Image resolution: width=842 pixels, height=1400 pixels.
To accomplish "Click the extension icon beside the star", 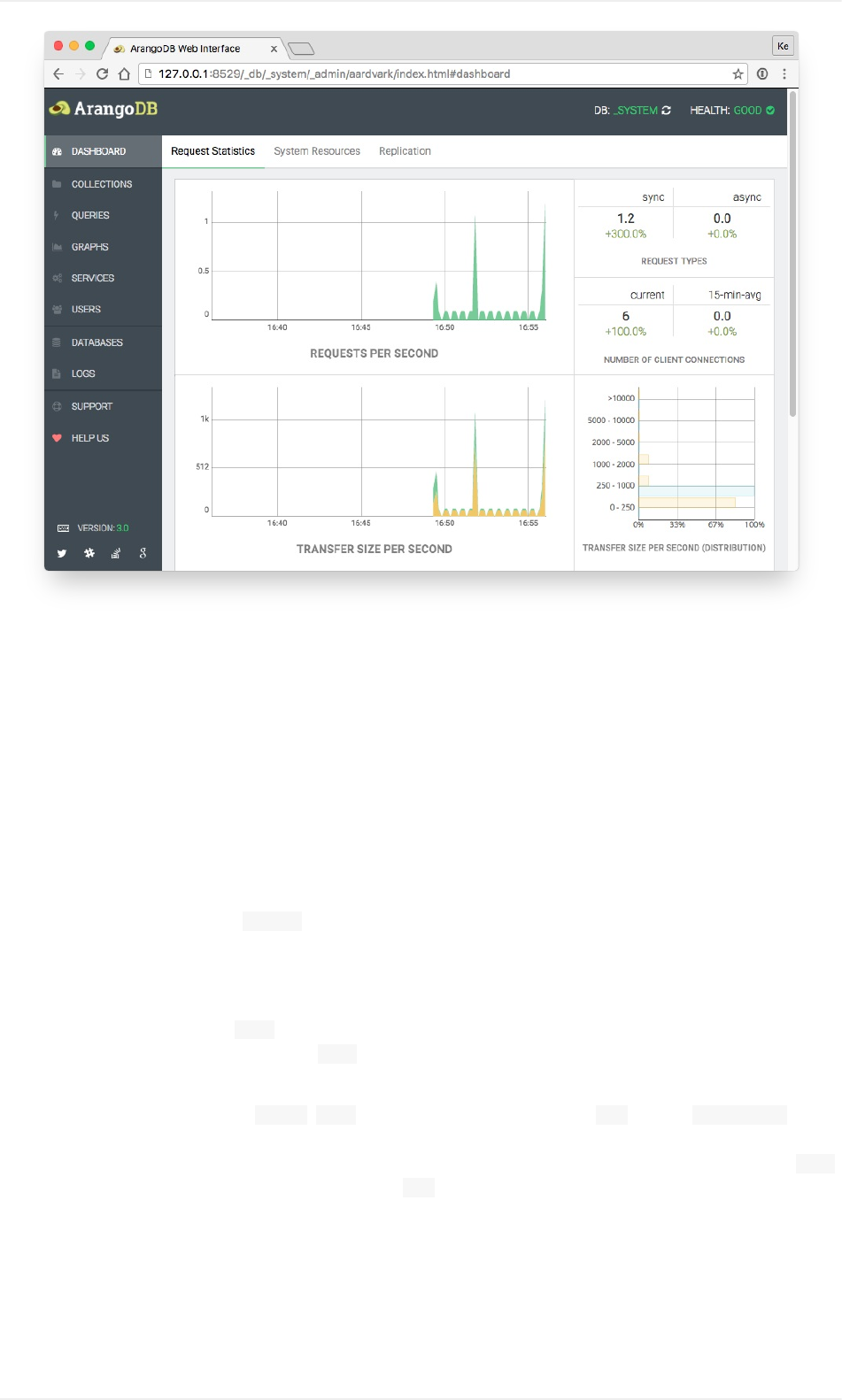I will point(762,74).
